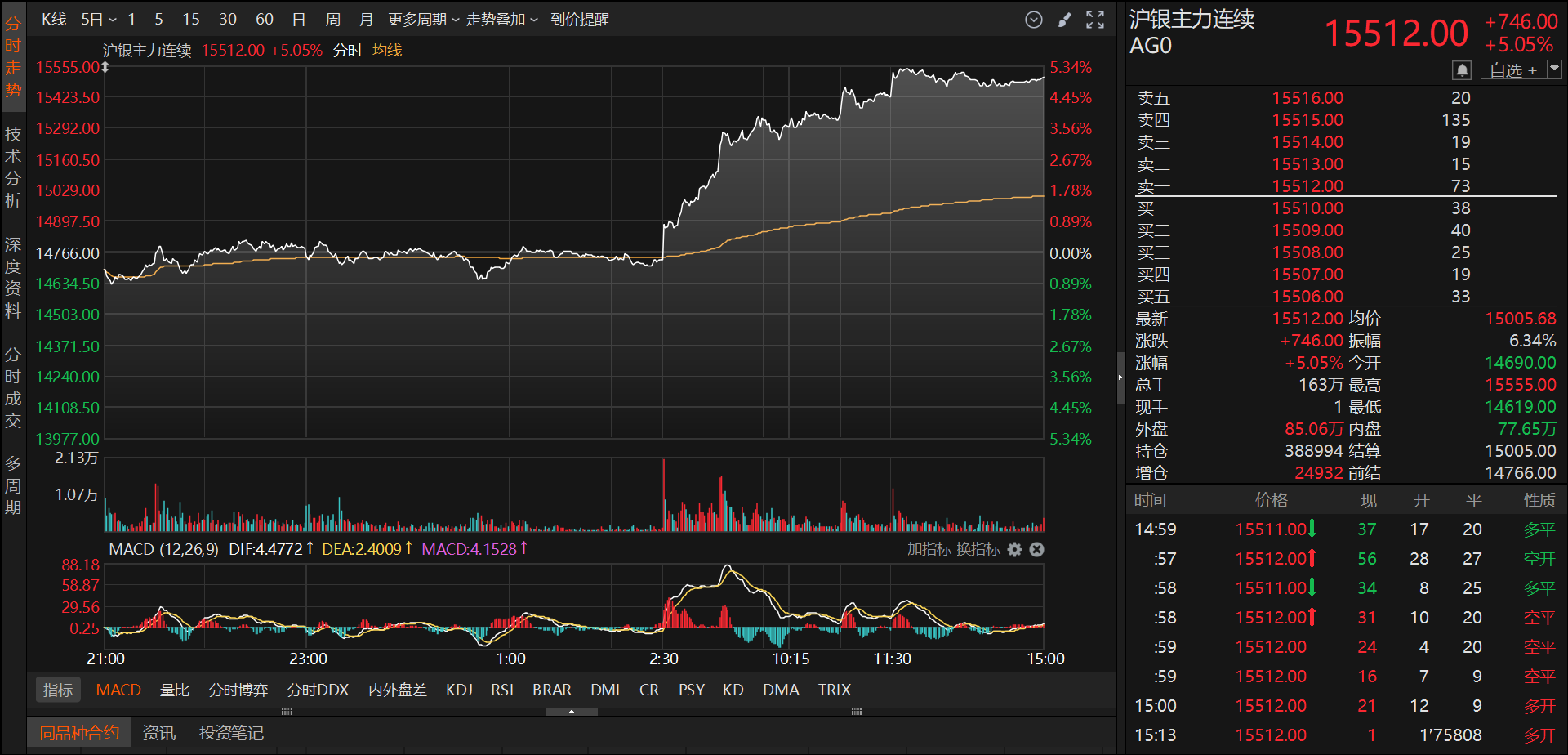Viewport: 1568px width, 755px height.
Task: Select the TRIX indicator tab
Action: coord(835,690)
